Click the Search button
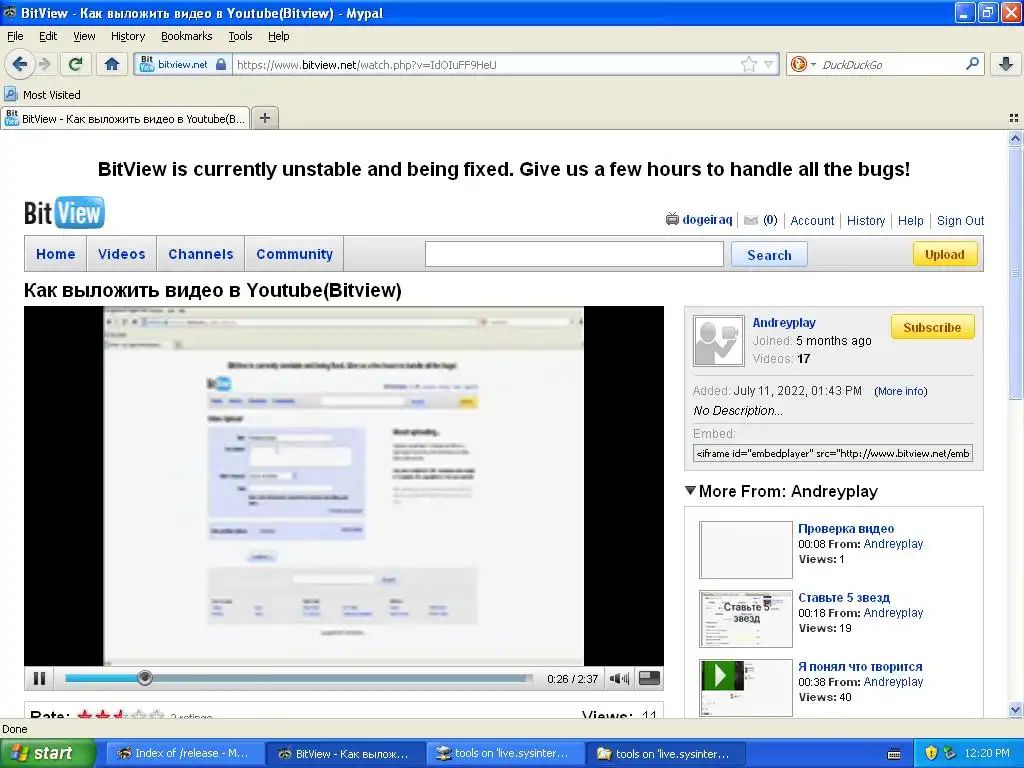 tap(769, 255)
